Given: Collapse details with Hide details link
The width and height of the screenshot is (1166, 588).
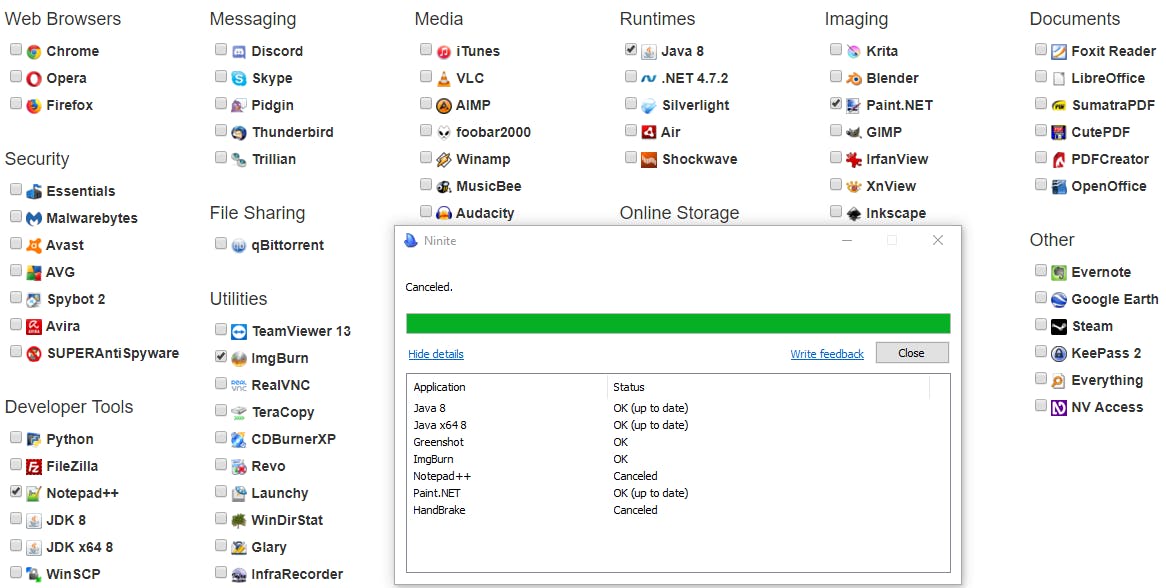Looking at the screenshot, I should 436,354.
